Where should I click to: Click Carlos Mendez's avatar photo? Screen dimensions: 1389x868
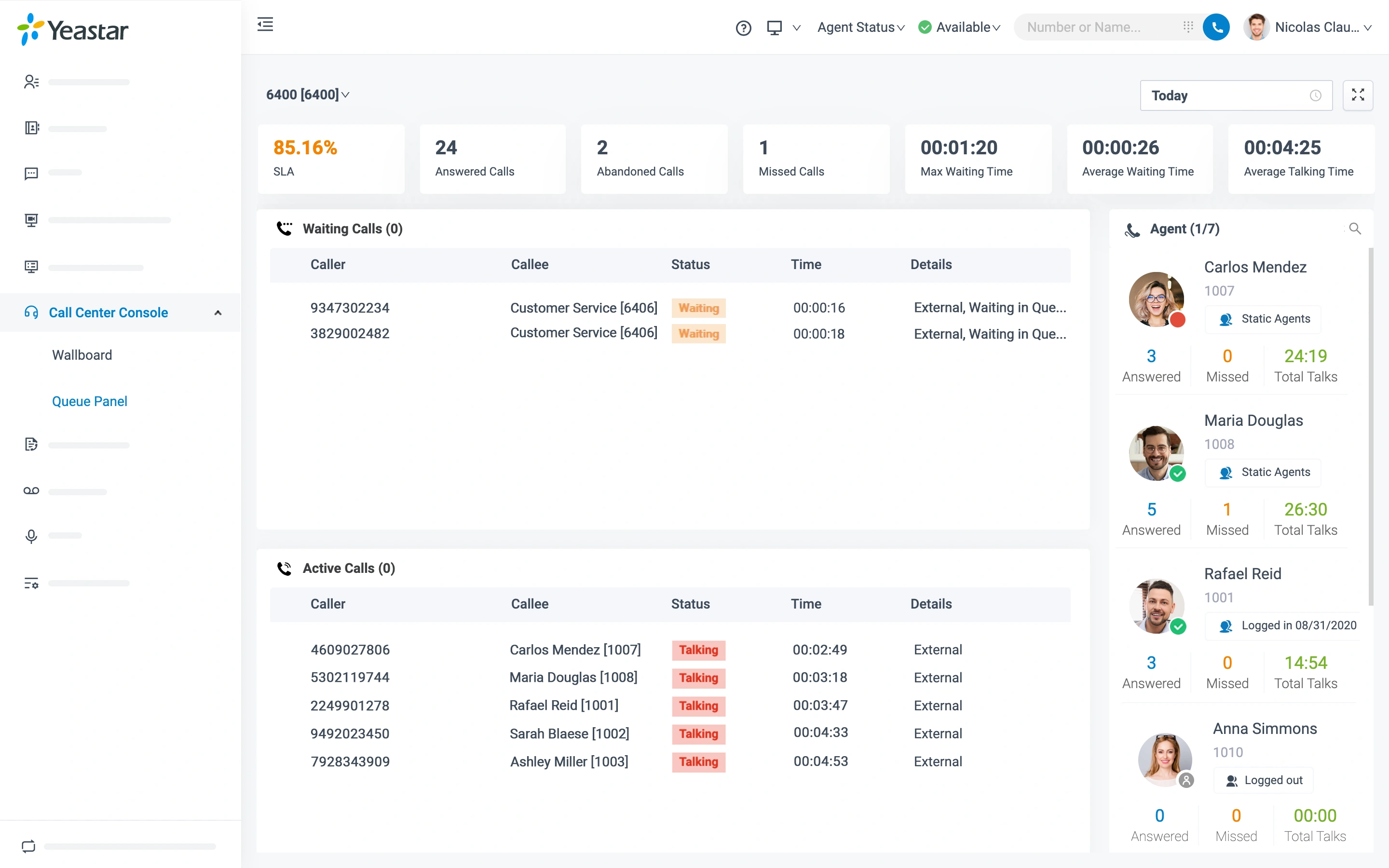(x=1156, y=299)
